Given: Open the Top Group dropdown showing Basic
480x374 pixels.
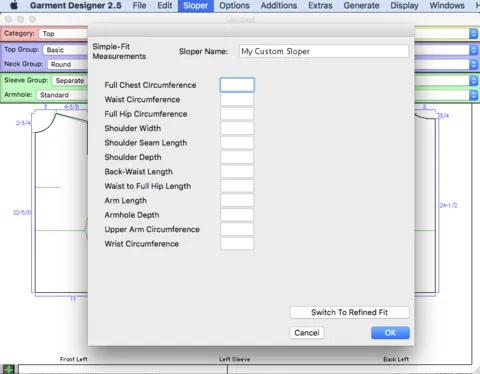Looking at the screenshot, I should coord(65,50).
